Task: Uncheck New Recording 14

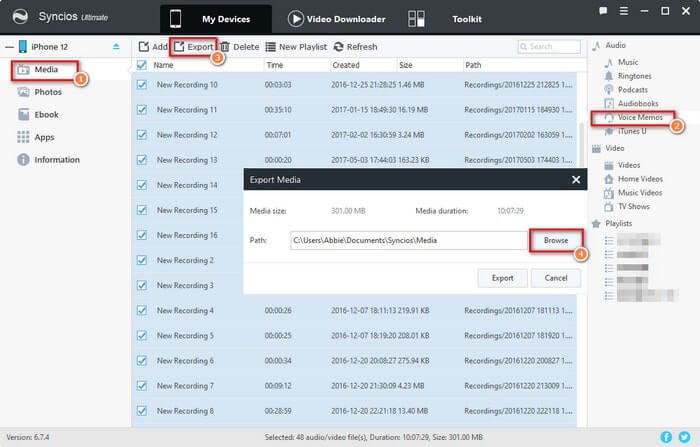Action: click(x=142, y=184)
